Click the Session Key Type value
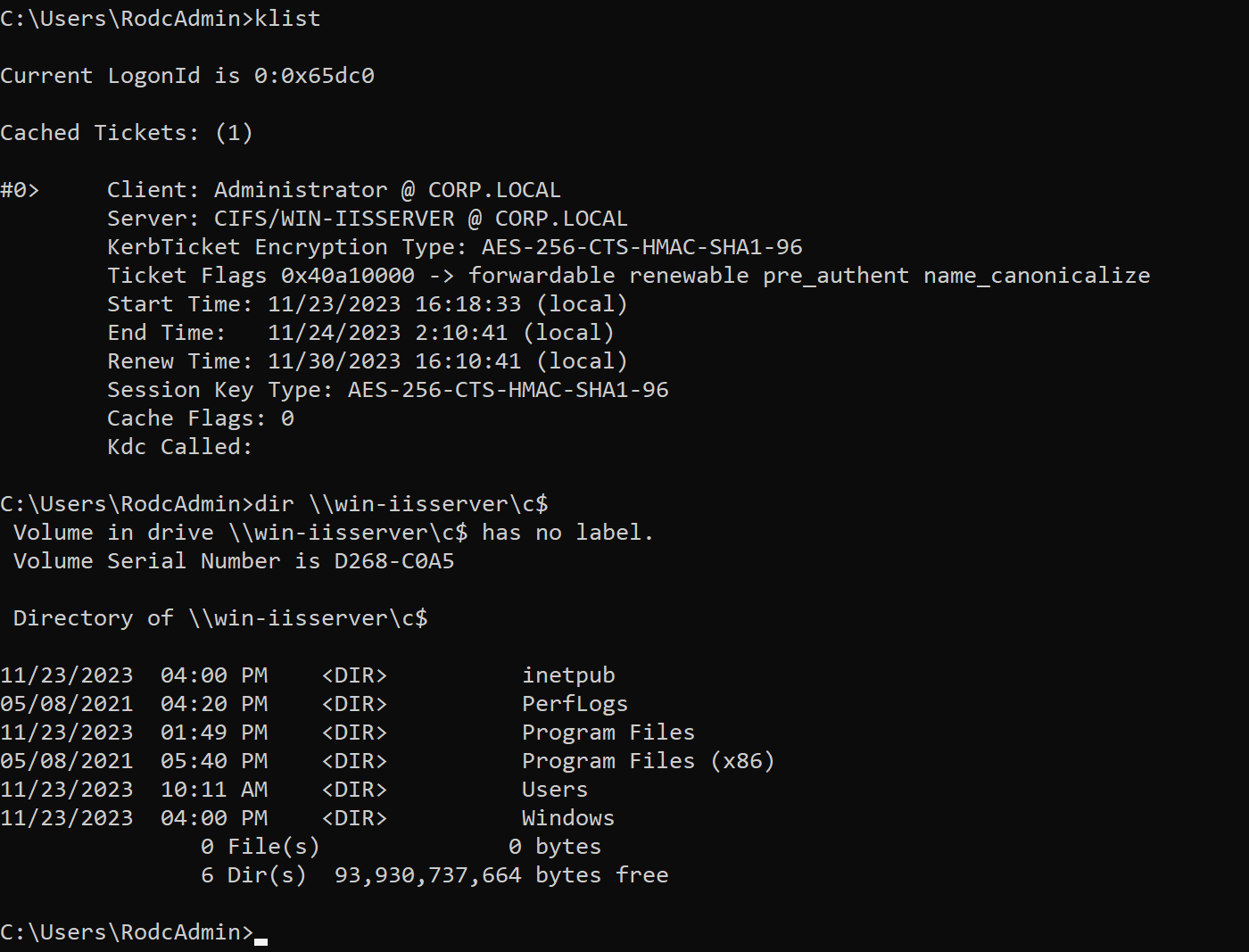 pyautogui.click(x=508, y=390)
